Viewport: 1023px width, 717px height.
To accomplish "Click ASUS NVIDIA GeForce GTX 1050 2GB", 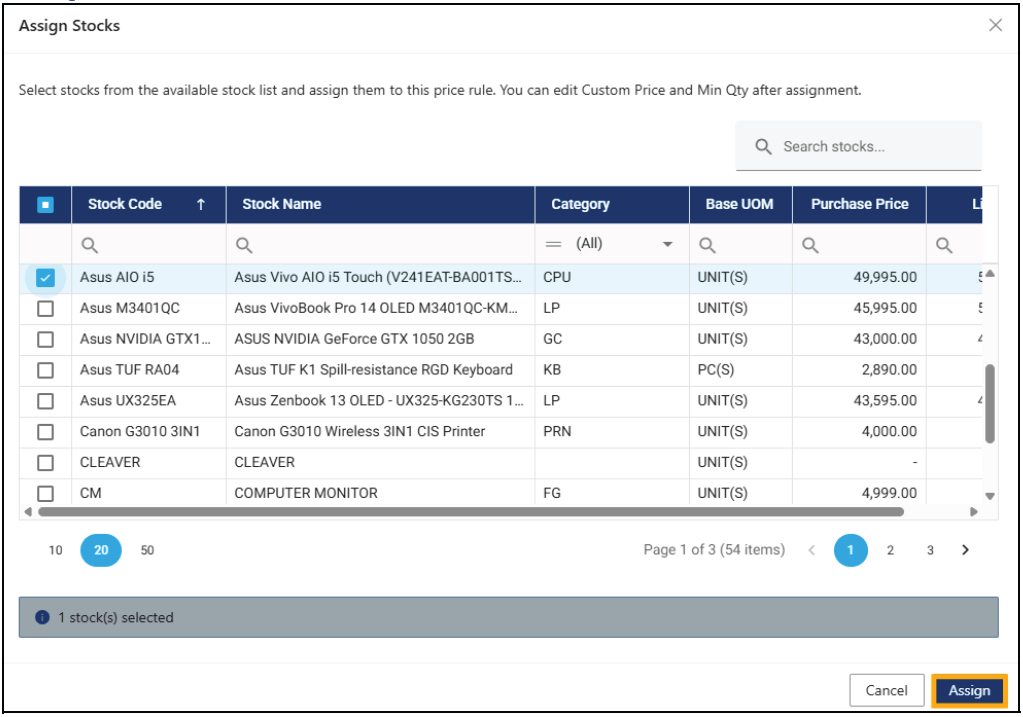I will (x=354, y=339).
